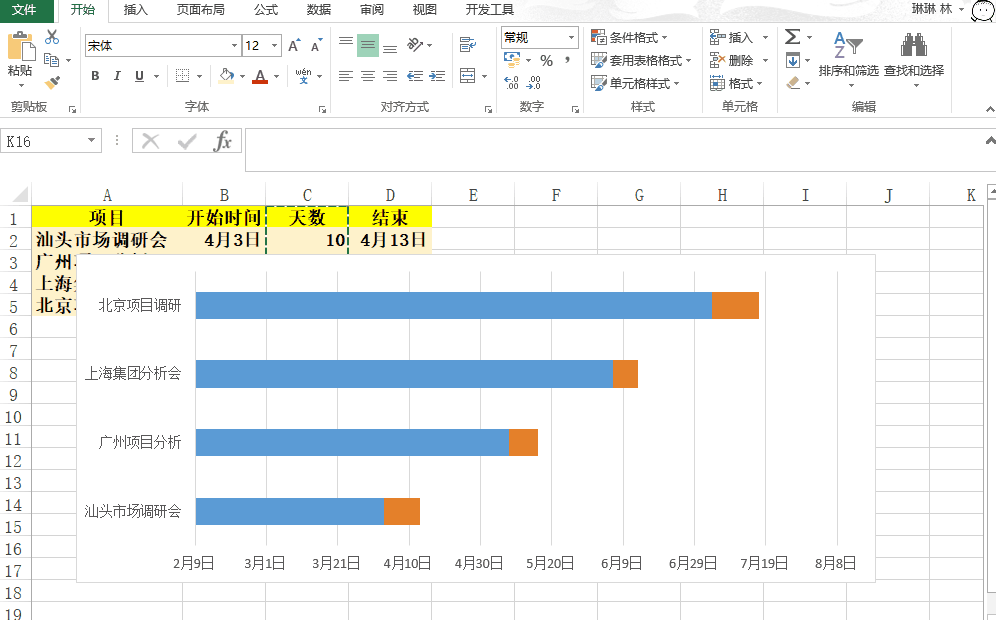Apply the red font color
The image size is (996, 620).
[260, 76]
